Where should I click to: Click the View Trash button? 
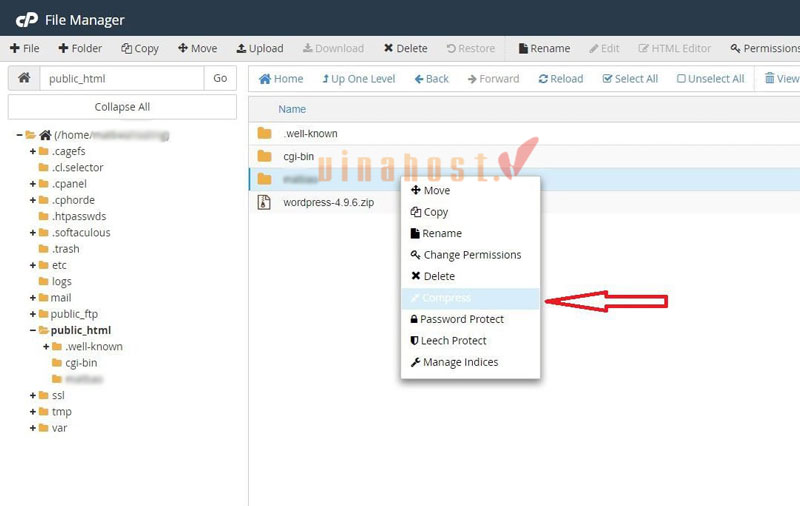(782, 79)
